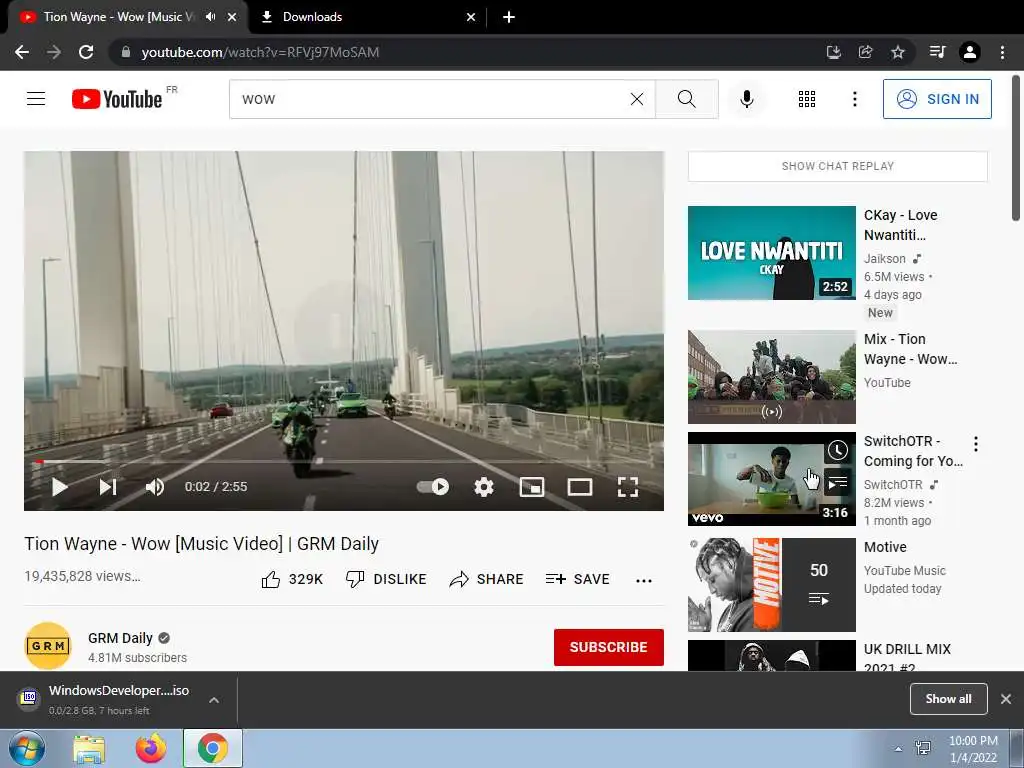Screen dimensions: 1024x768
Task: Open Windows Explorer from the taskbar
Action: click(89, 749)
